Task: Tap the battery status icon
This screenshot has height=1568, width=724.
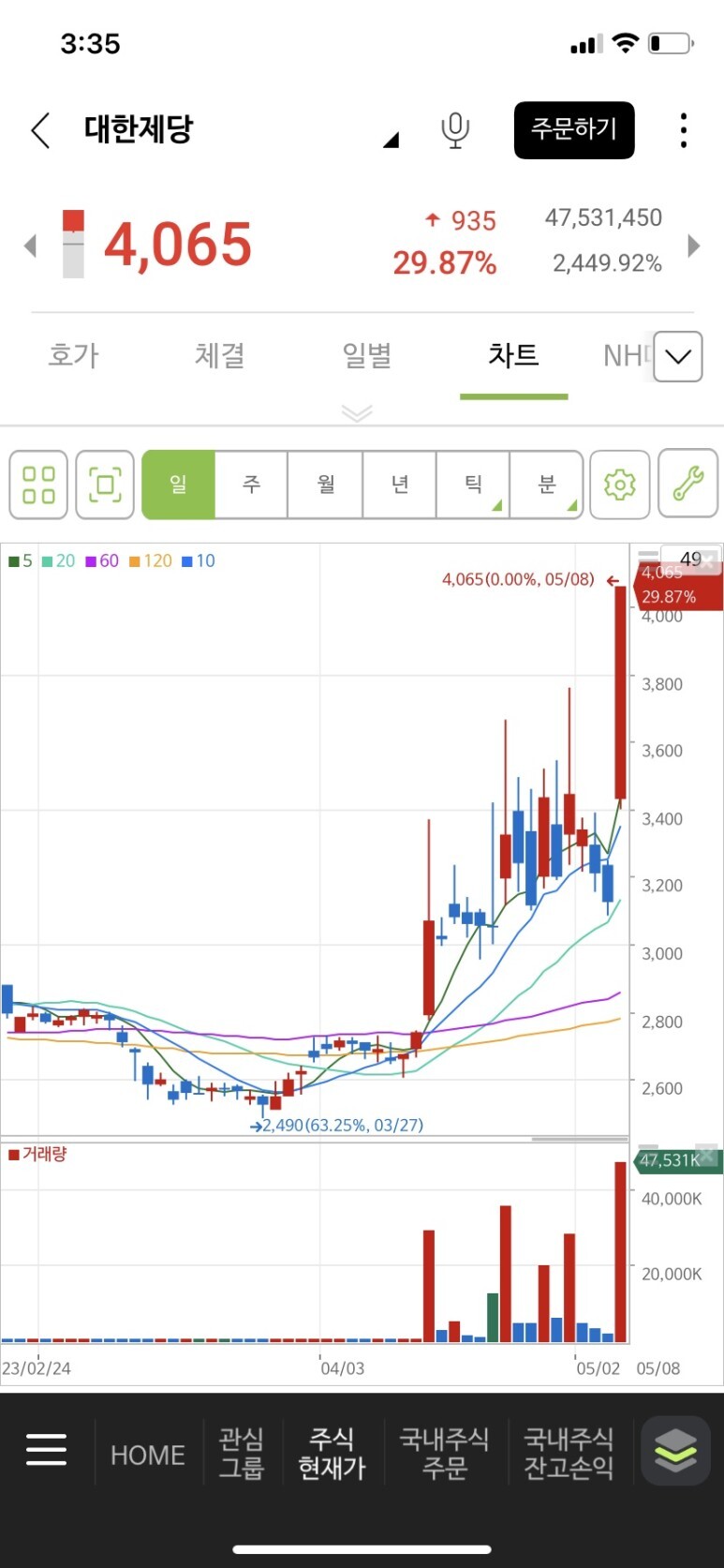Action: tap(671, 43)
